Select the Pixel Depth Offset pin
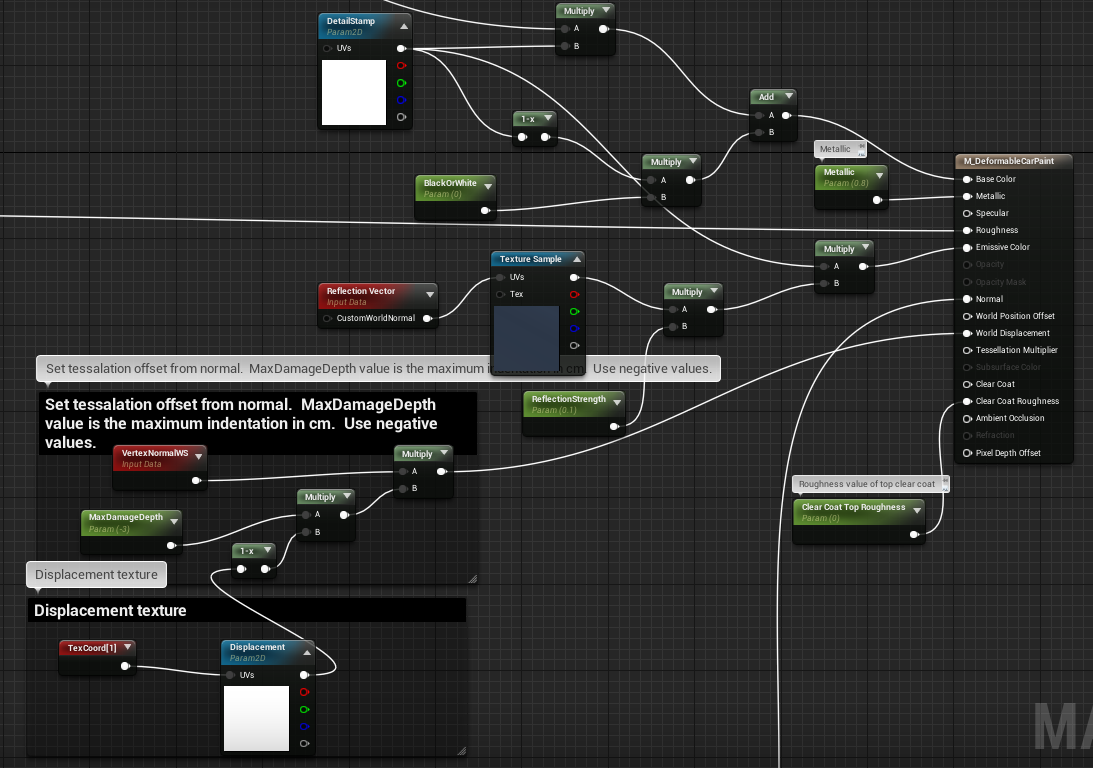1093x768 pixels. click(x=967, y=454)
